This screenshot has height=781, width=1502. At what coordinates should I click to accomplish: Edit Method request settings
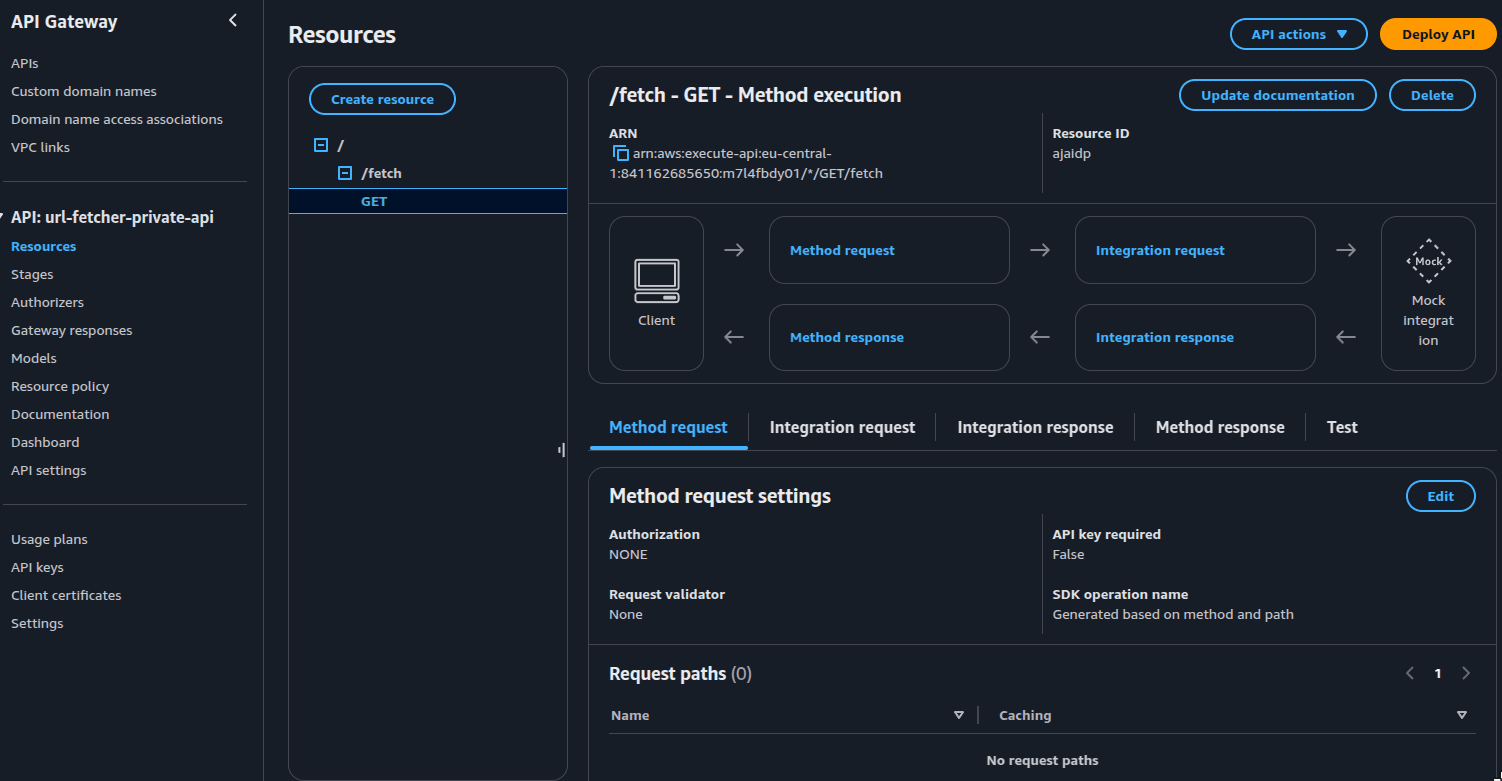point(1440,496)
